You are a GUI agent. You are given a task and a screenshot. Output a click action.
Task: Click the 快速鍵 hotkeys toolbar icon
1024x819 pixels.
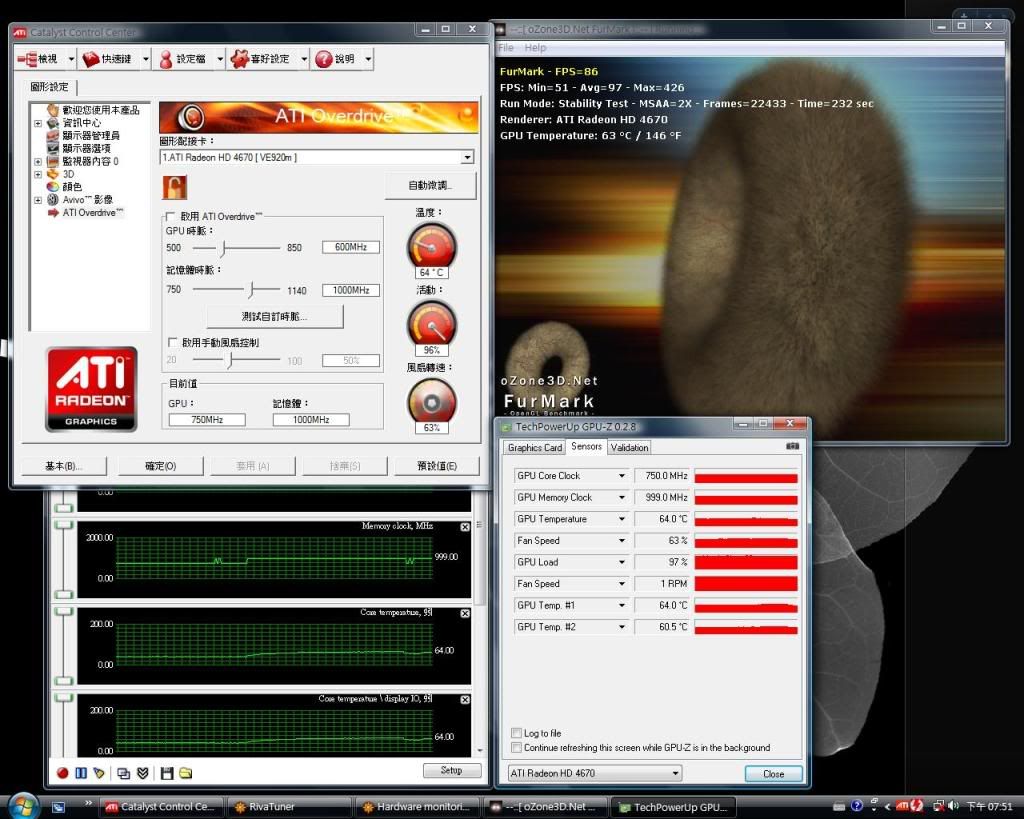pyautogui.click(x=91, y=59)
